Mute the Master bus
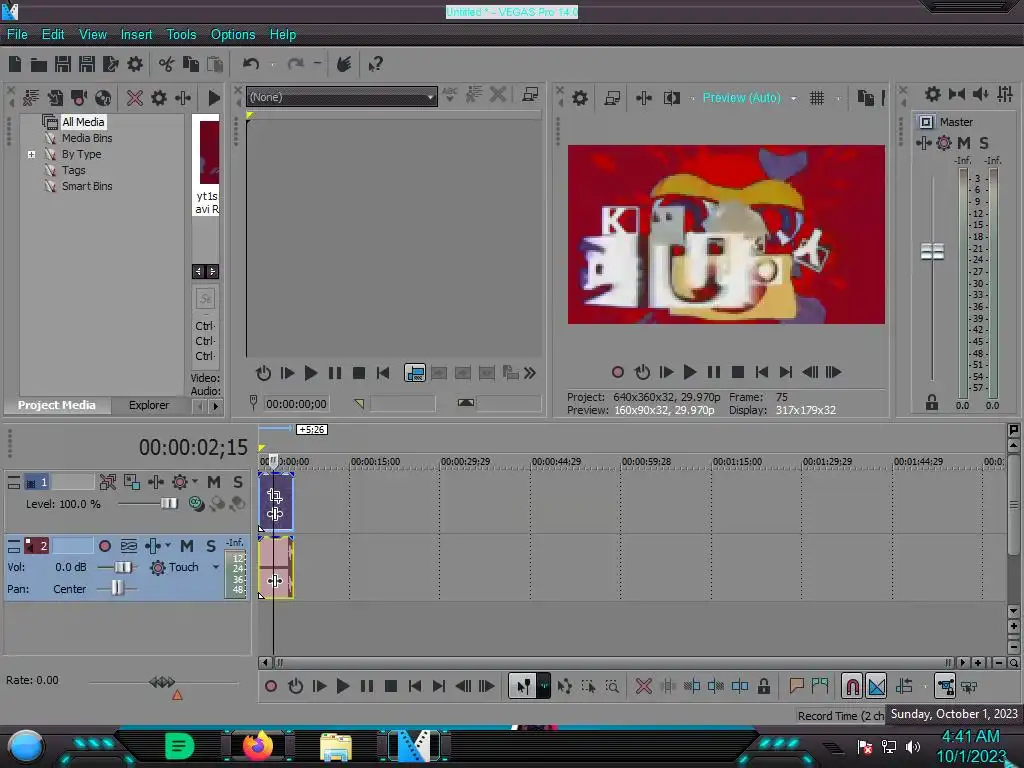The width and height of the screenshot is (1024, 768). [964, 143]
